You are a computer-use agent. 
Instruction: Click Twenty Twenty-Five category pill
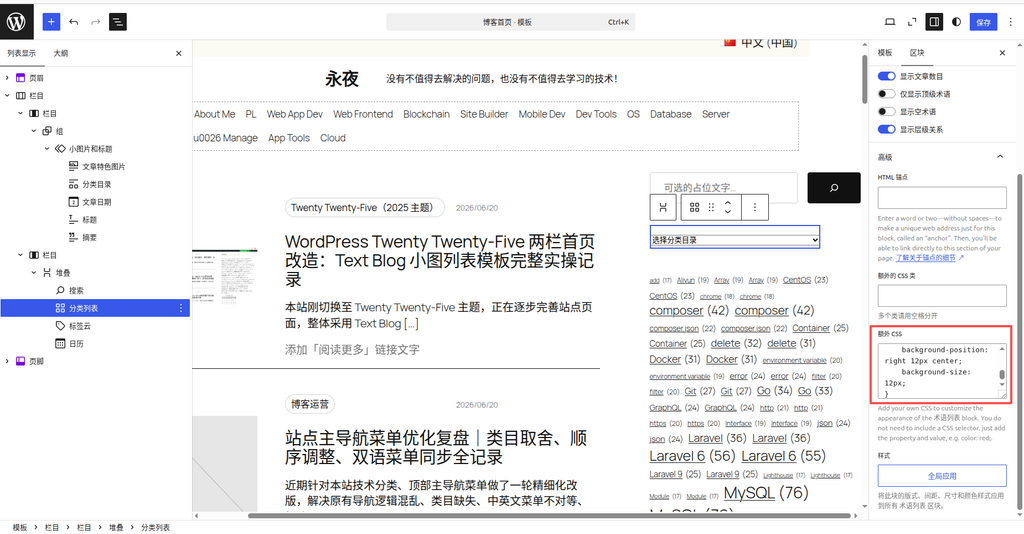point(364,208)
